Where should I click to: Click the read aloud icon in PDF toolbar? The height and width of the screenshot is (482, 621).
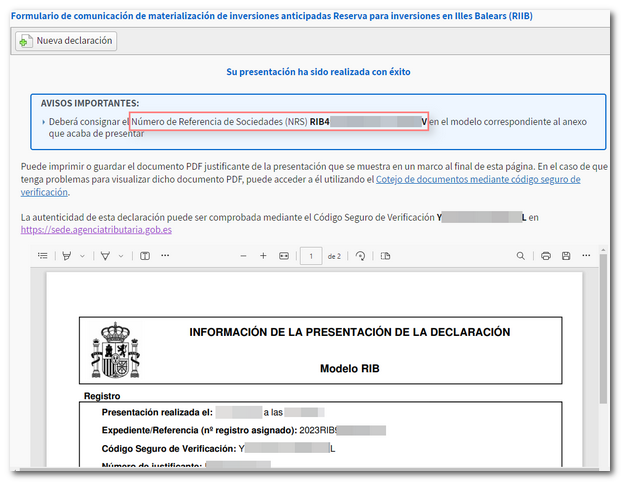pyautogui.click(x=145, y=256)
